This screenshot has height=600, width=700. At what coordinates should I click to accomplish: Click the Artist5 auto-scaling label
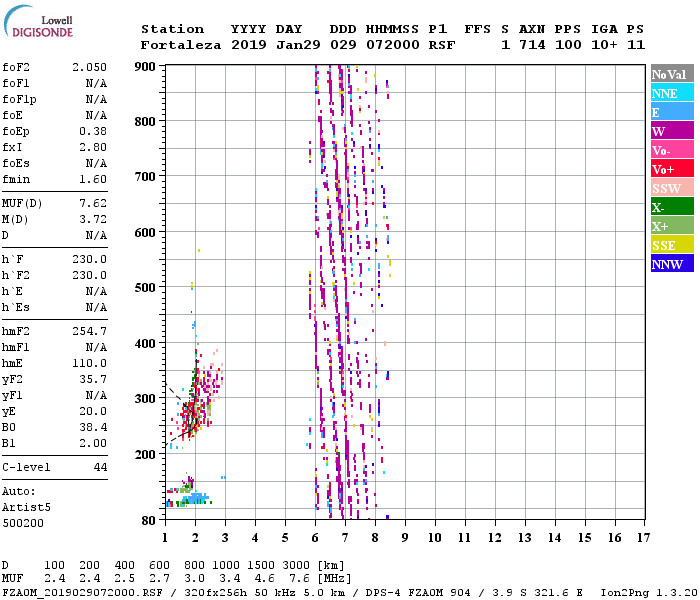(26, 508)
